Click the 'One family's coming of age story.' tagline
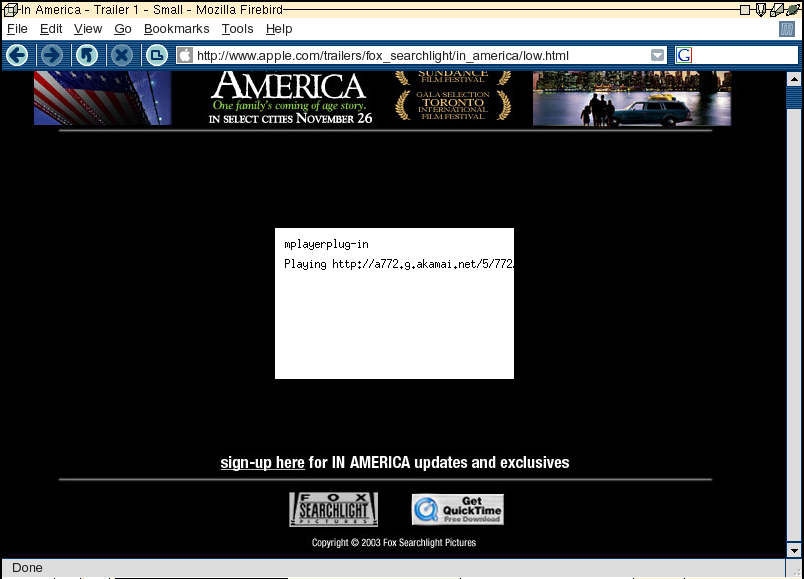This screenshot has width=804, height=579. [290, 106]
